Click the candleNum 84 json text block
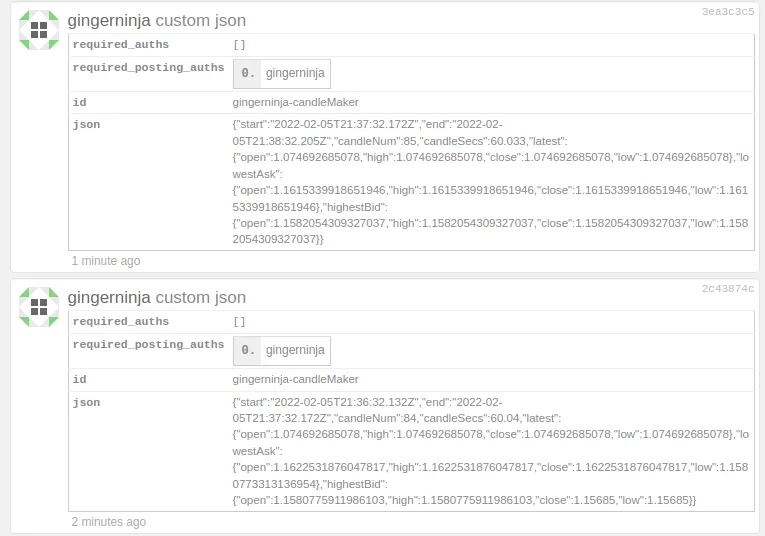This screenshot has width=765, height=536. (x=490, y=451)
